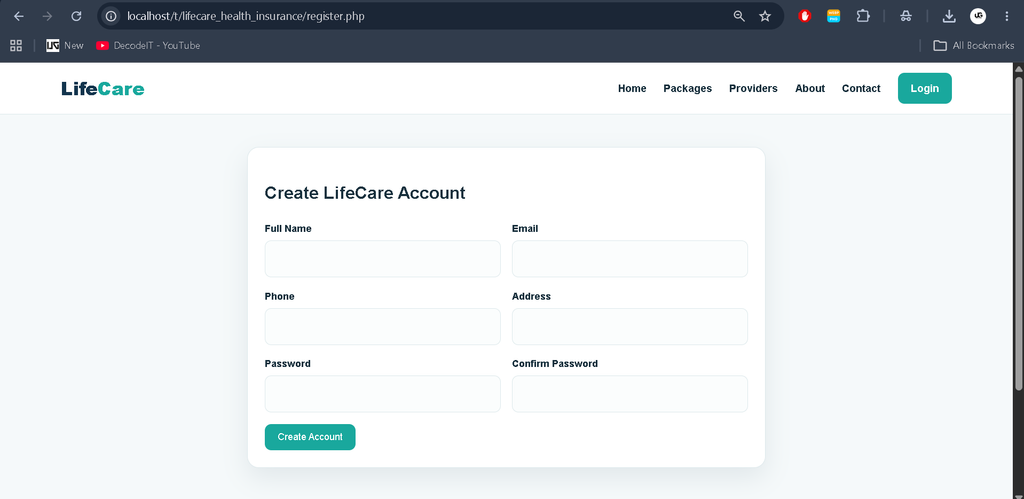Click the Confirm Password label
Image resolution: width=1024 pixels, height=499 pixels.
tap(555, 364)
